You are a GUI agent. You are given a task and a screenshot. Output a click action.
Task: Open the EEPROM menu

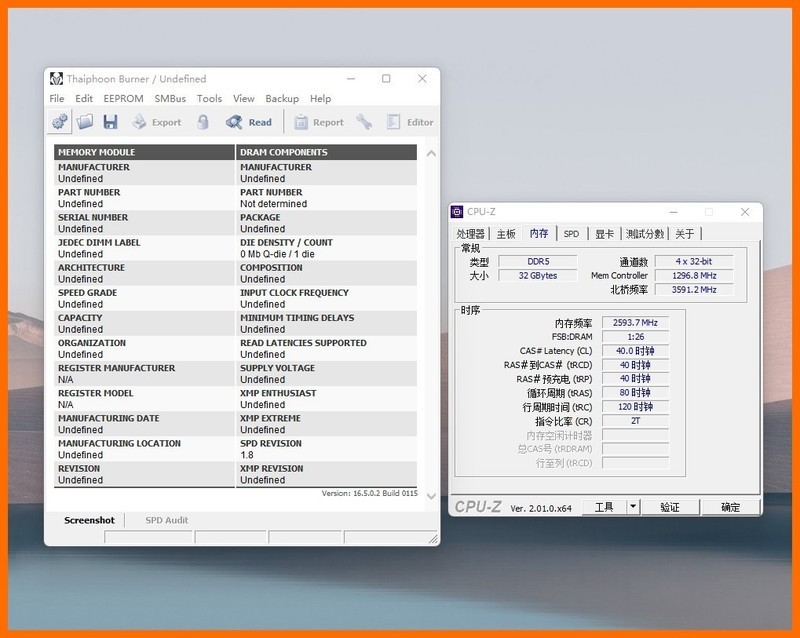[123, 99]
